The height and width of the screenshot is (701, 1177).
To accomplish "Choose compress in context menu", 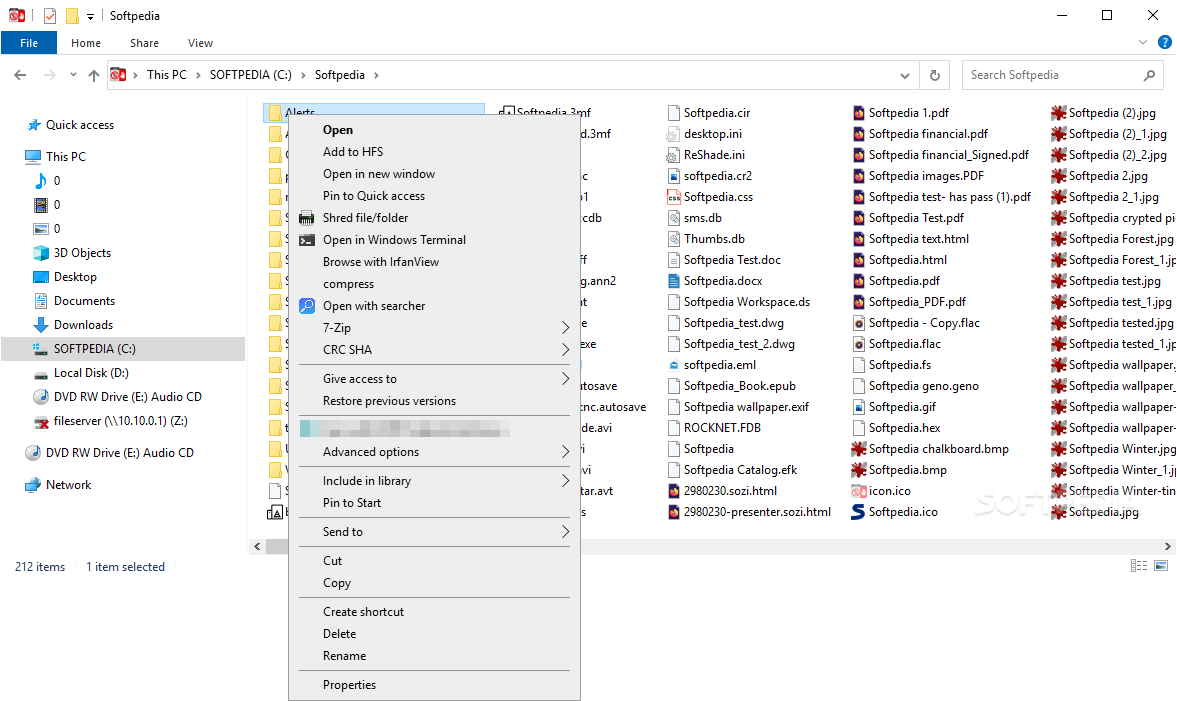I will point(348,284).
